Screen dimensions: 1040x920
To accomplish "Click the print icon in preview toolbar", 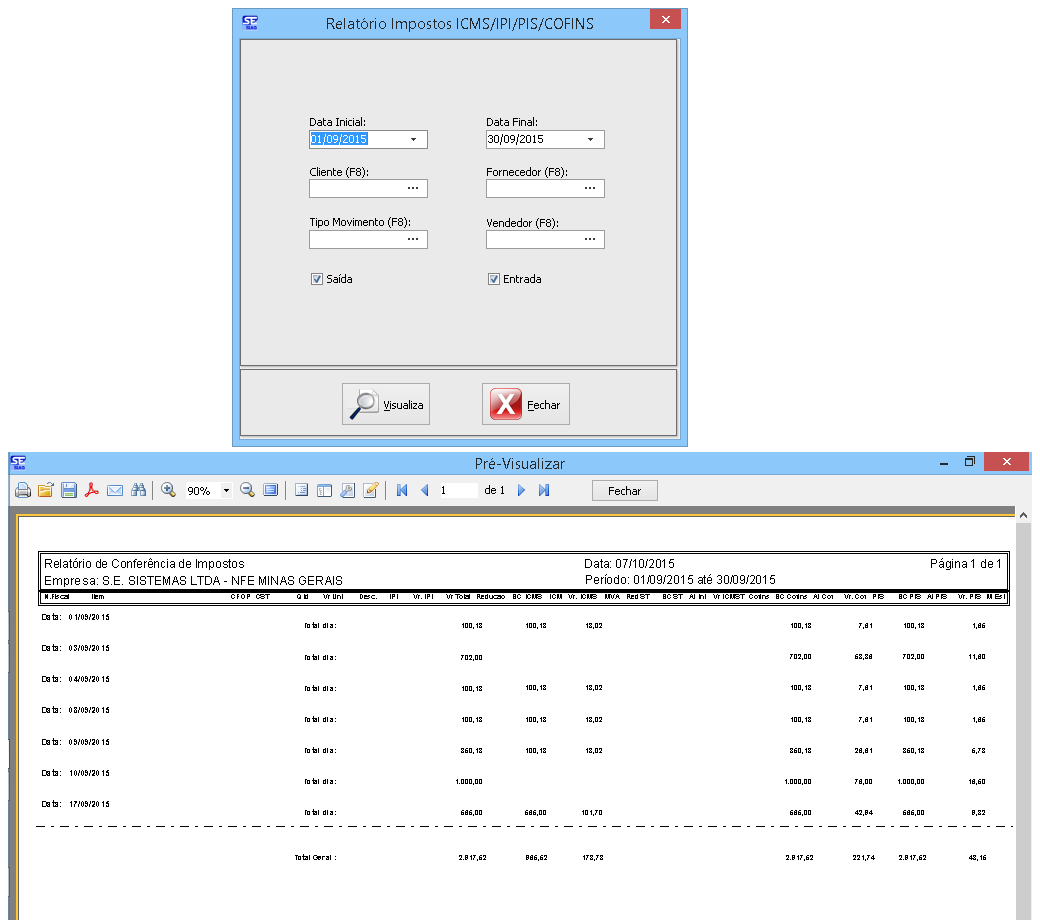I will point(22,491).
